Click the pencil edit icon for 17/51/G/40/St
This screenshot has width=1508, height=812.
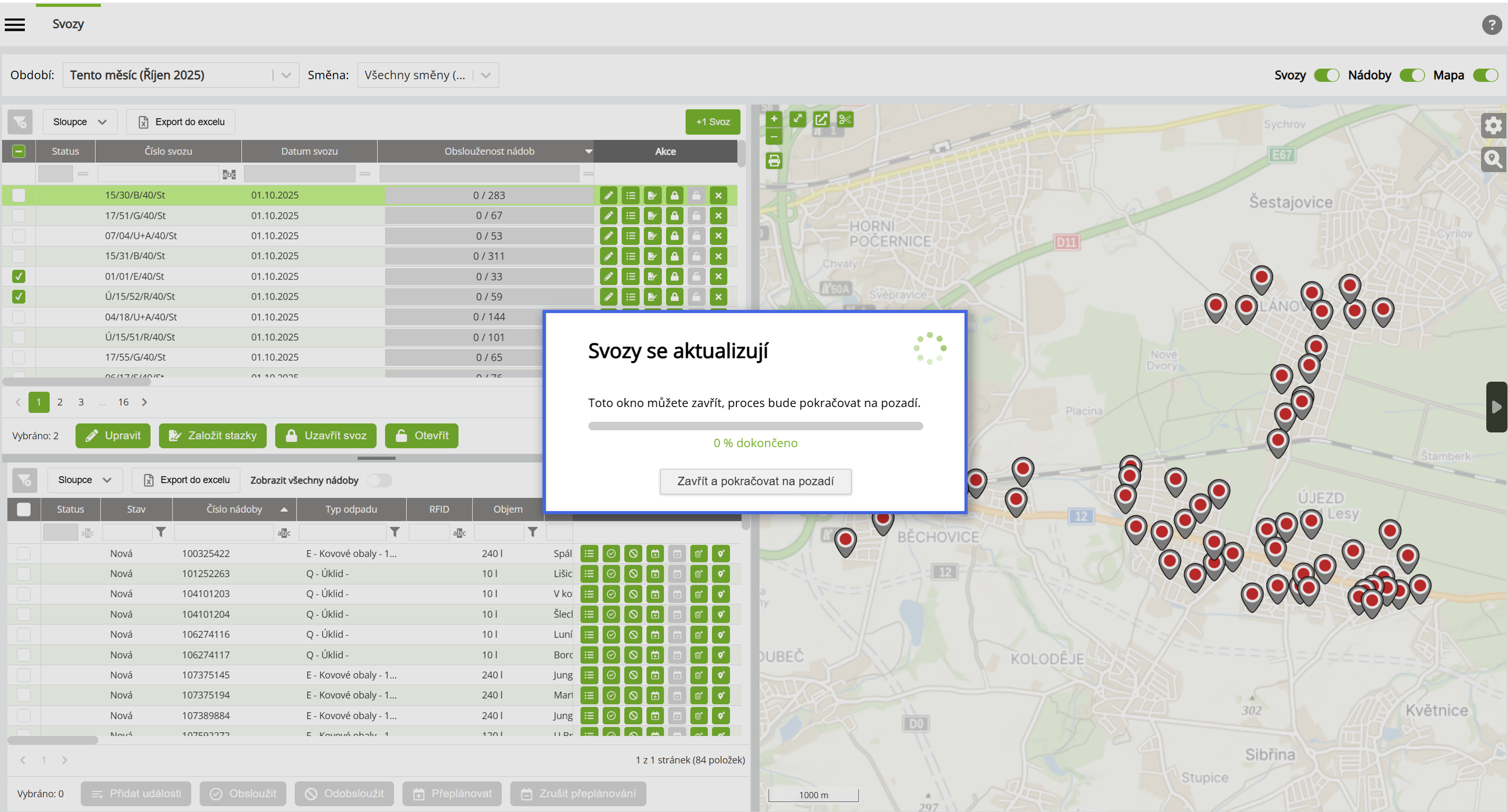pyautogui.click(x=608, y=216)
